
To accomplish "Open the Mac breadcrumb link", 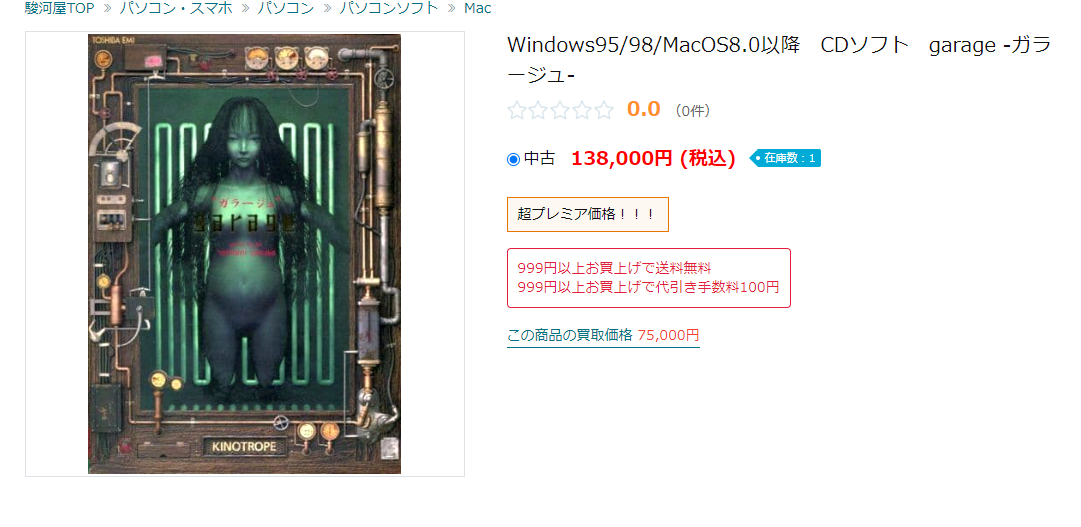I will (x=478, y=8).
